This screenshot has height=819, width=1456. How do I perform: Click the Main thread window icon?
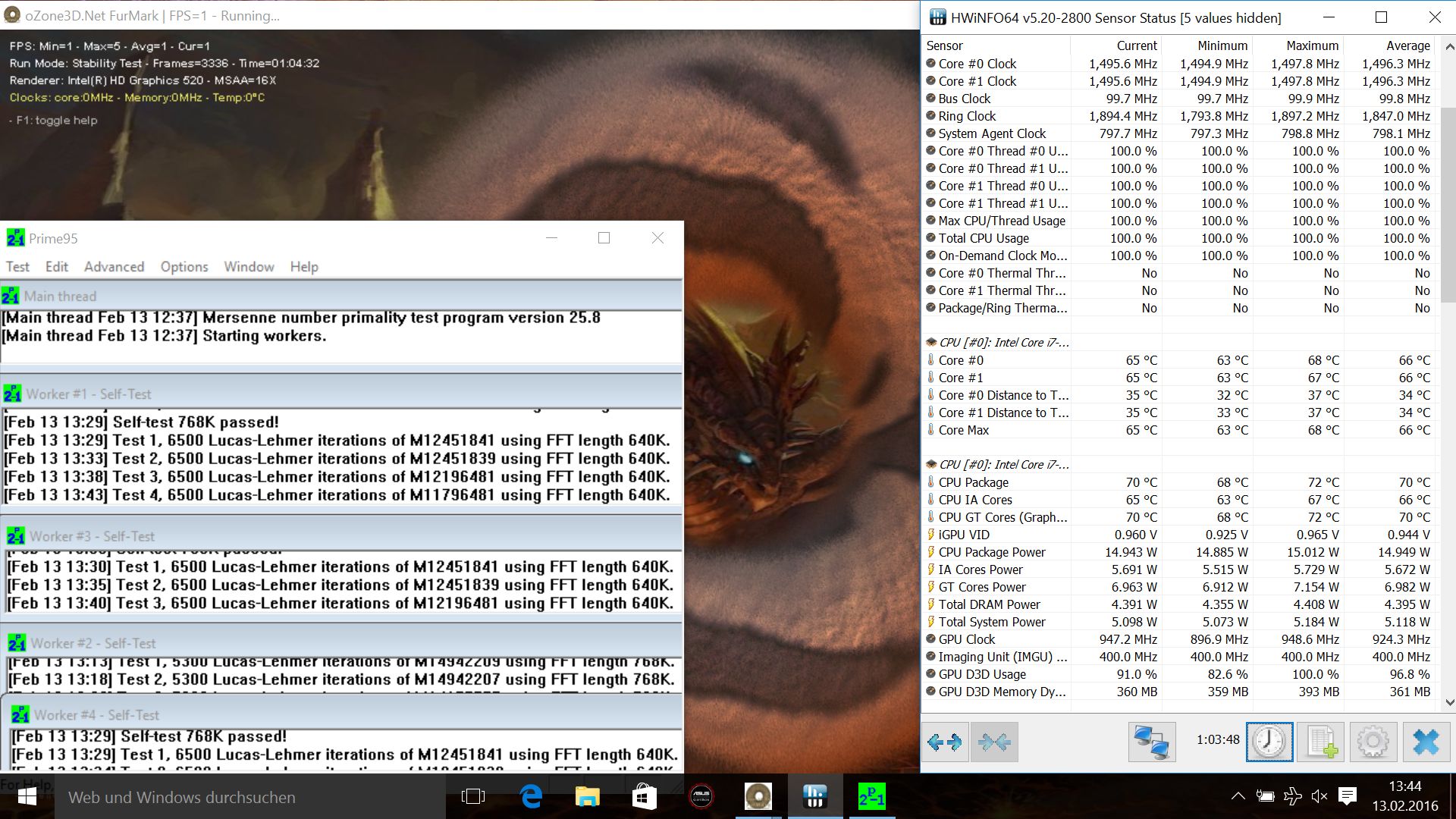pos(11,296)
